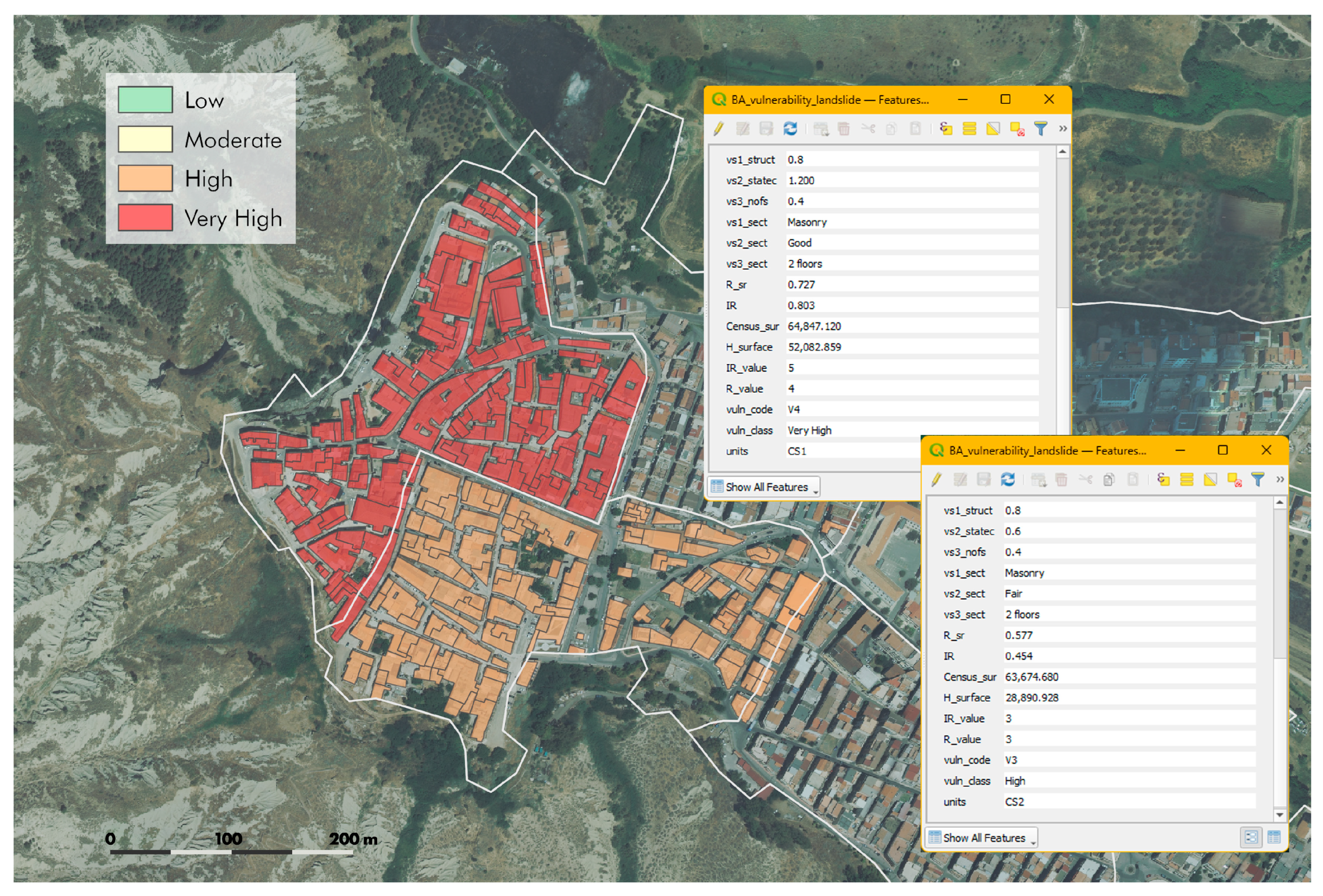Image resolution: width=1323 pixels, height=896 pixels.
Task: Toggle editing mode pencil in CS2 window
Action: 936,479
